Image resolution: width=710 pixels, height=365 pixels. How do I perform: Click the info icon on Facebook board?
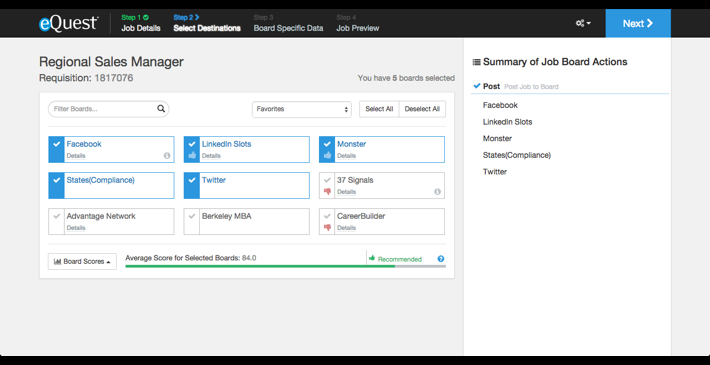coord(167,155)
